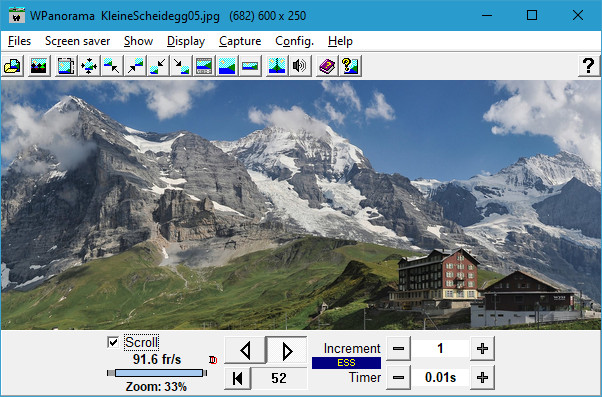Click the 91.6 fr/s frame rate text

[x=157, y=359]
